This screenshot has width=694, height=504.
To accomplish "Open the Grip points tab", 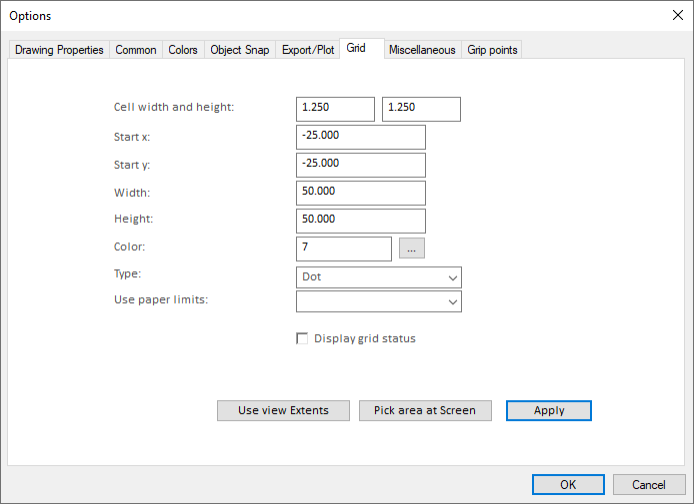I will click(x=492, y=50).
